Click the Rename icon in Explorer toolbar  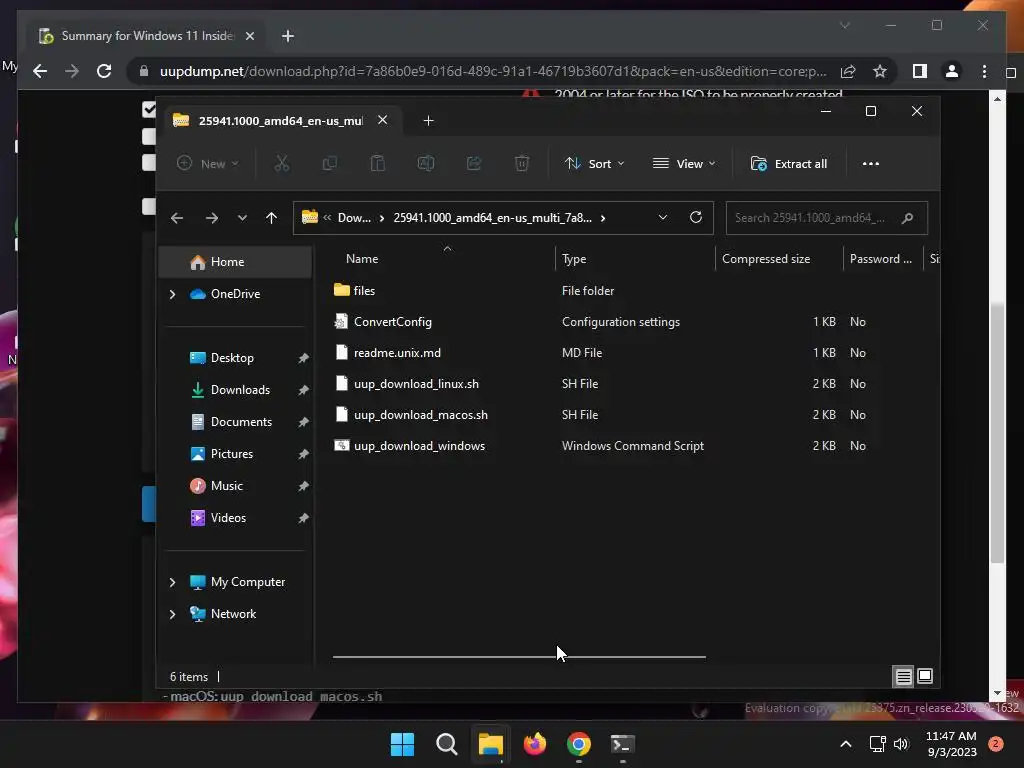(426, 163)
